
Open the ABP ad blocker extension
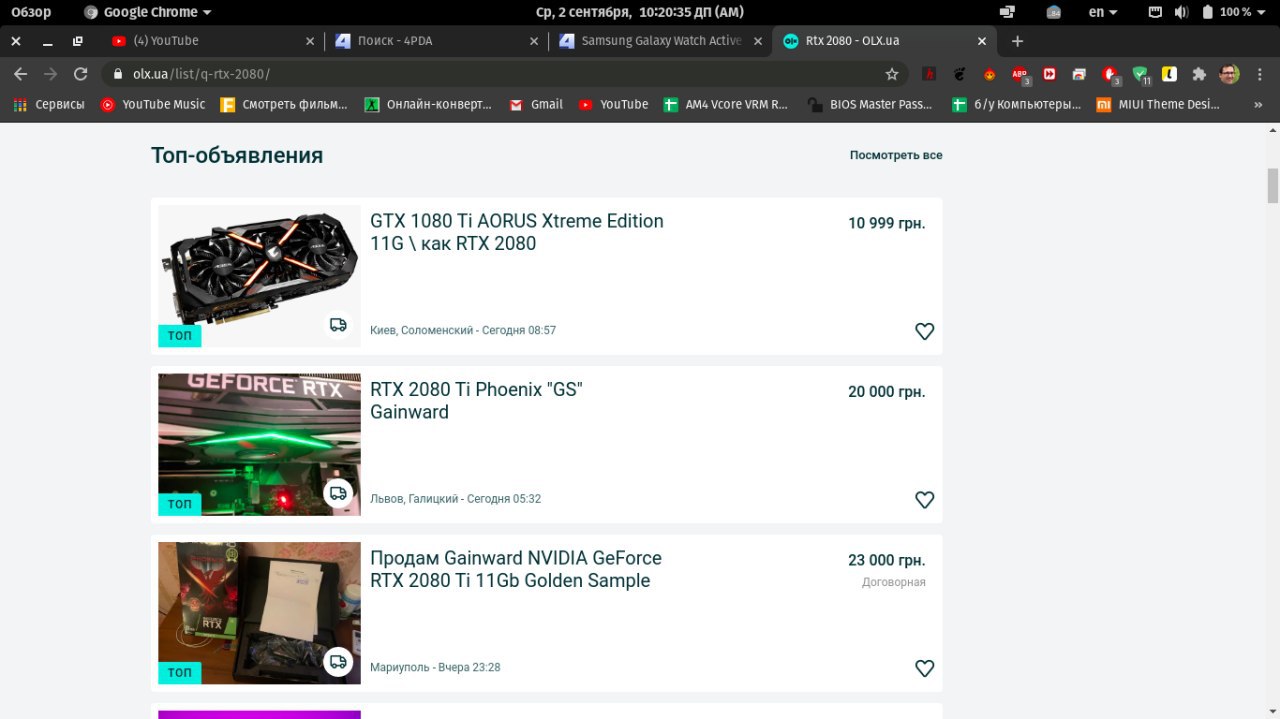coord(1019,74)
